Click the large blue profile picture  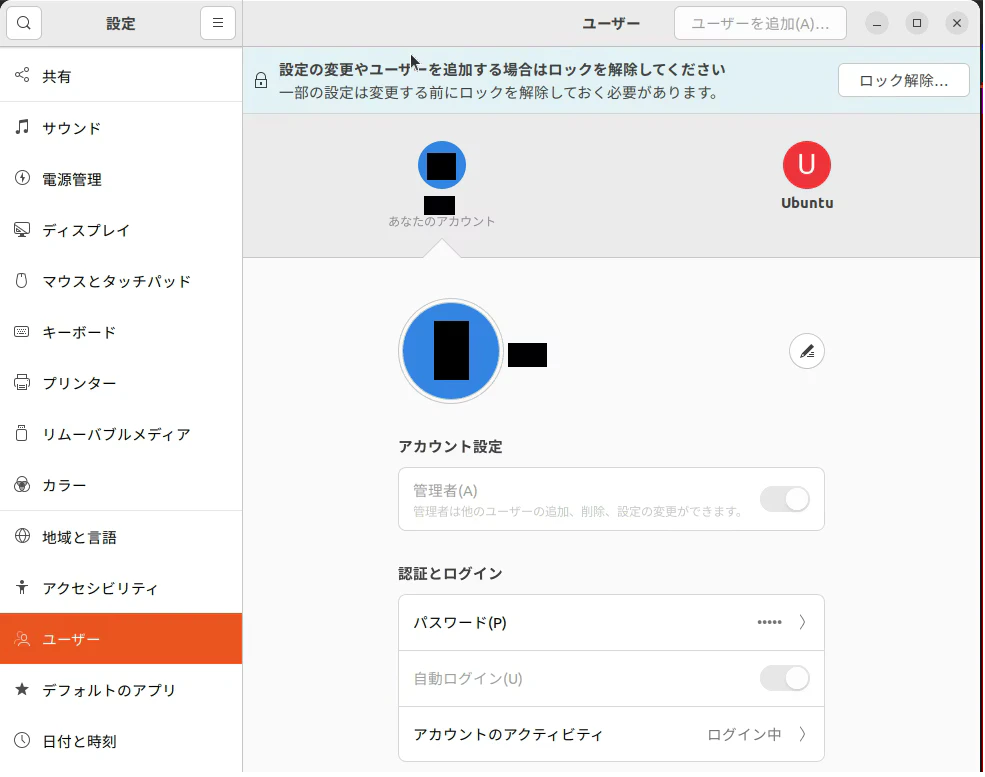[x=451, y=351]
